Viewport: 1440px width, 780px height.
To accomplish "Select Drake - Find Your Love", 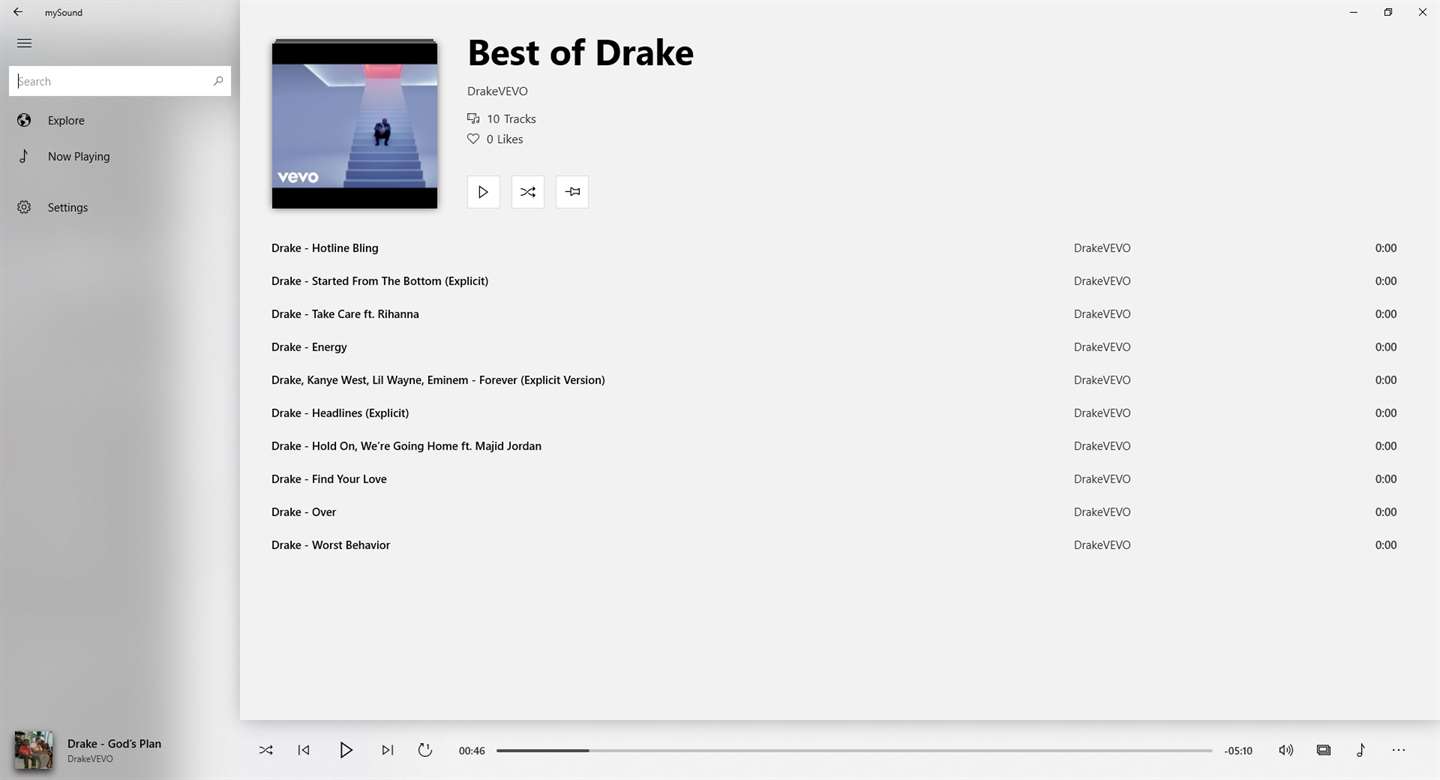I will click(329, 479).
